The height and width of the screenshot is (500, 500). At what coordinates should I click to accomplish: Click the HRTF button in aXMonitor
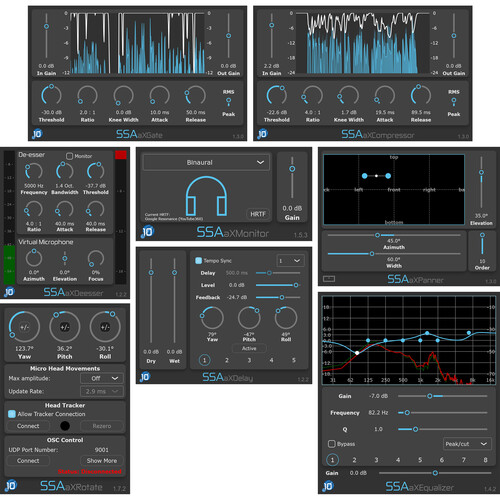258,214
